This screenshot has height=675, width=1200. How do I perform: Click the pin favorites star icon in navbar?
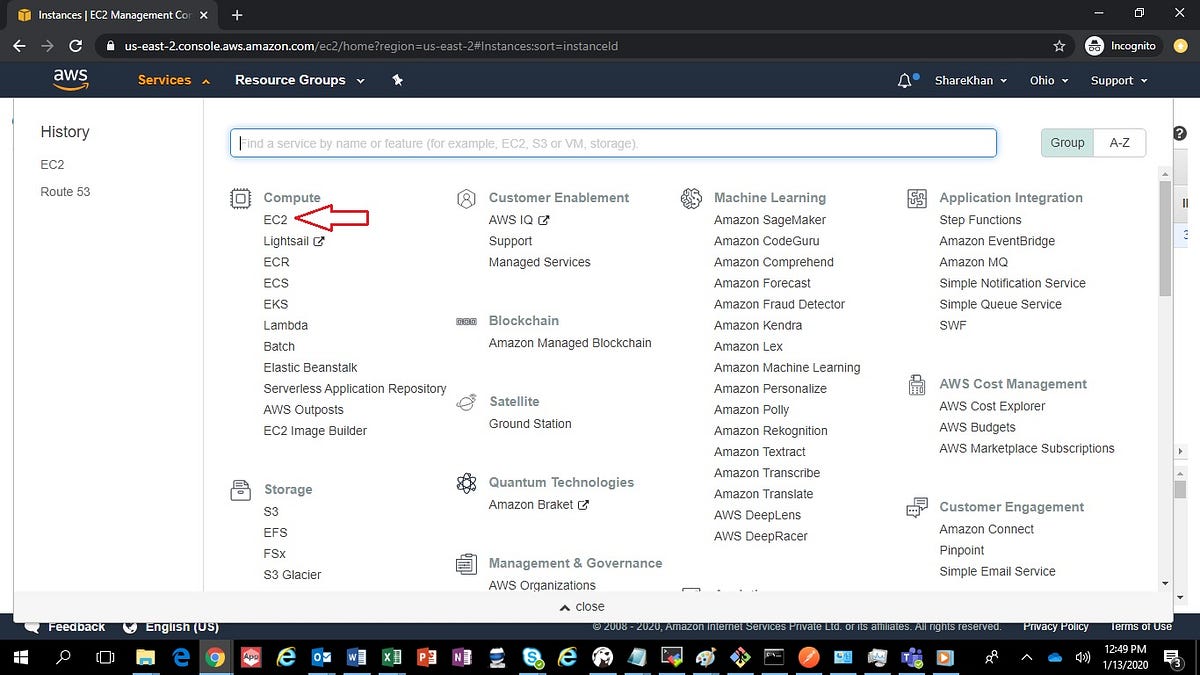click(397, 79)
